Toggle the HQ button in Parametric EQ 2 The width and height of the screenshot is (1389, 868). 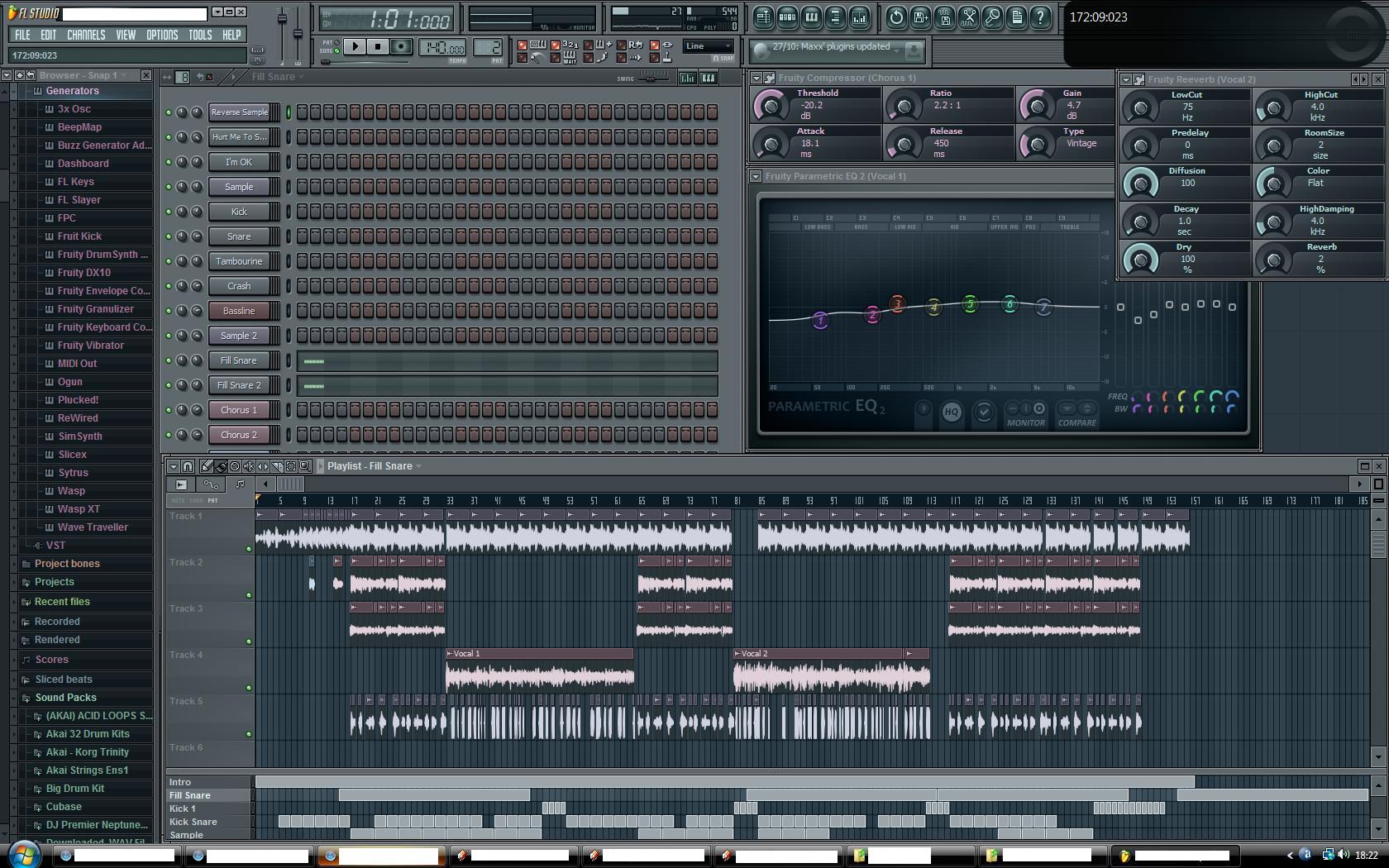click(x=952, y=412)
